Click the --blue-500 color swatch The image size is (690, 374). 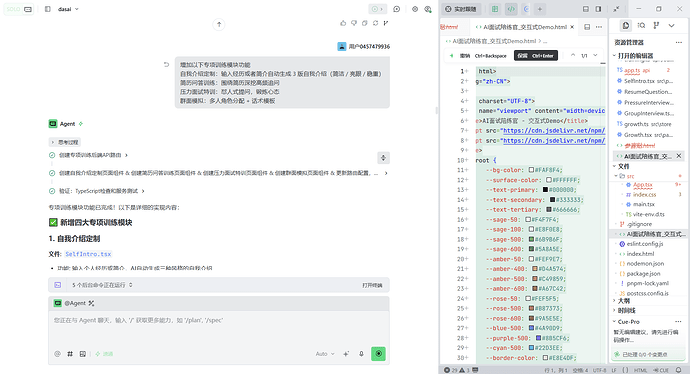(531, 328)
